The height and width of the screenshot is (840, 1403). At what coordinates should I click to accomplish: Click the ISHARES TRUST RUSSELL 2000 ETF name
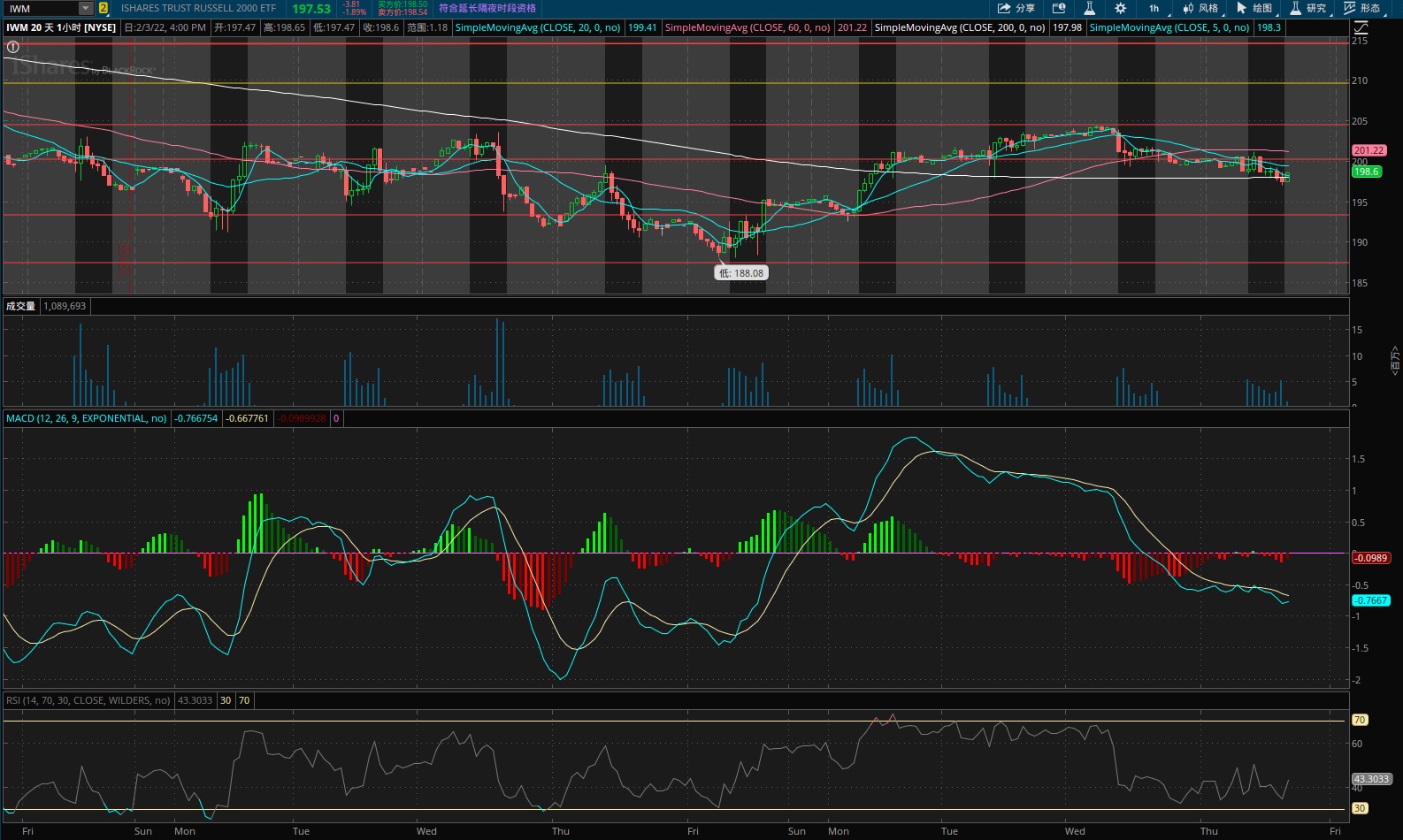tap(198, 8)
